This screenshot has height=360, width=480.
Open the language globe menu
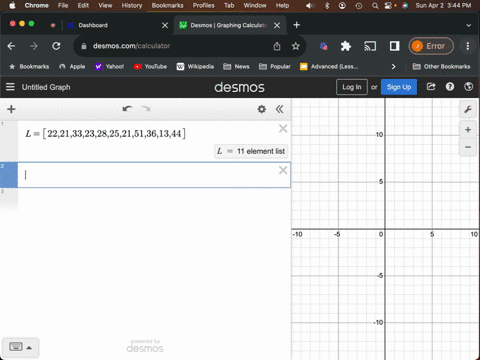[468, 87]
